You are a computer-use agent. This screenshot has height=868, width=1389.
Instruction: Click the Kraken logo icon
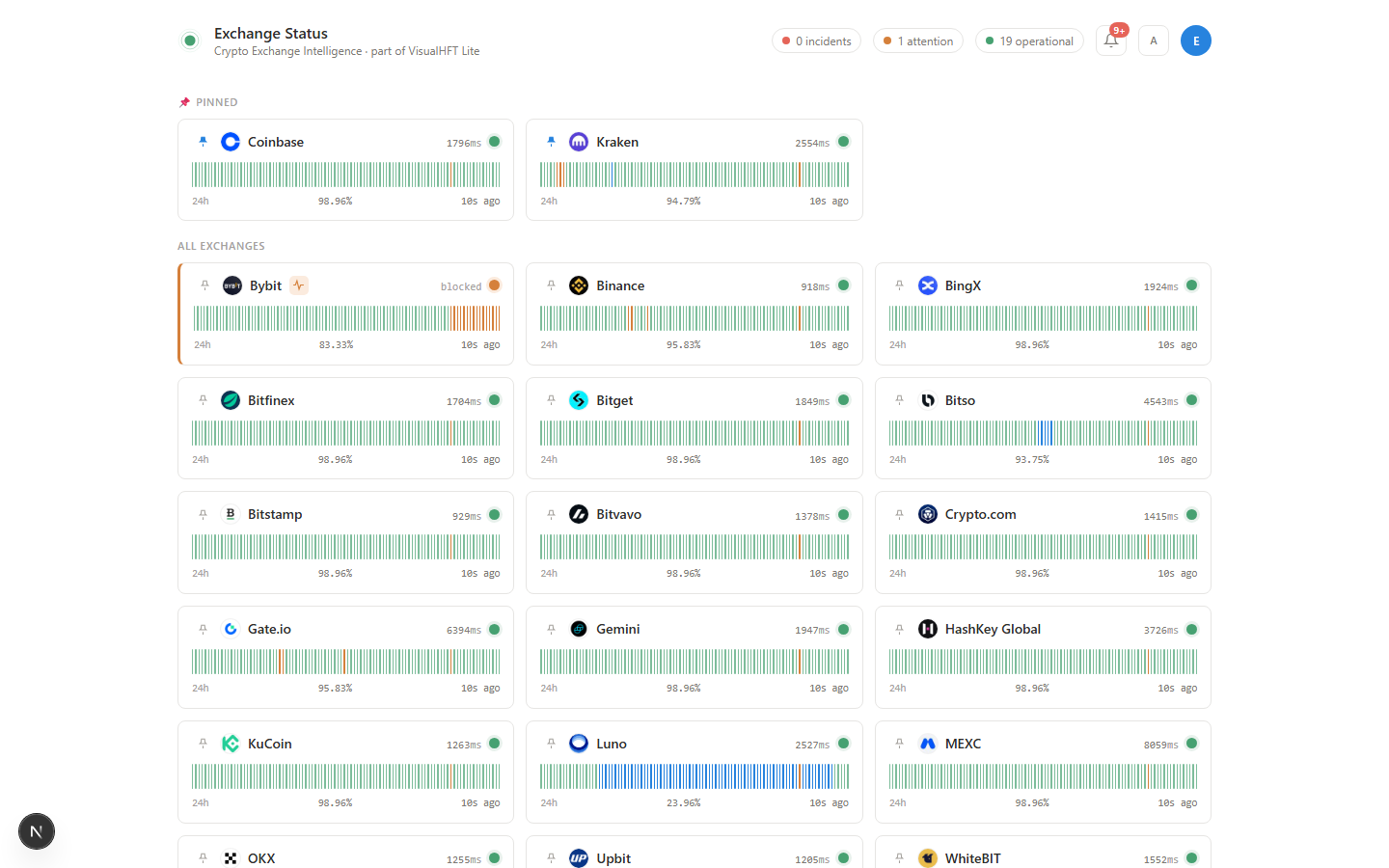point(579,142)
